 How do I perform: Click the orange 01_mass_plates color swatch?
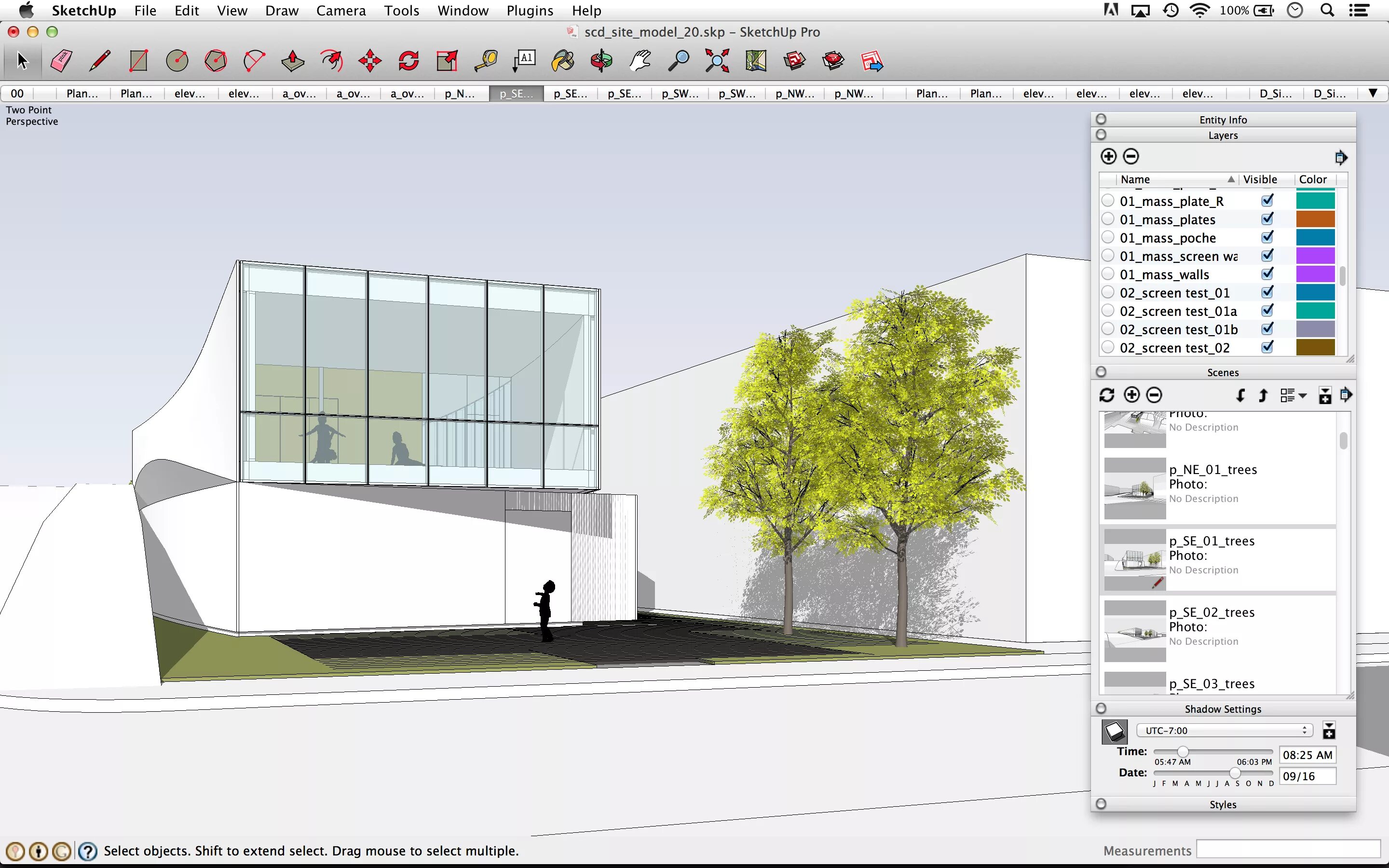tap(1315, 219)
